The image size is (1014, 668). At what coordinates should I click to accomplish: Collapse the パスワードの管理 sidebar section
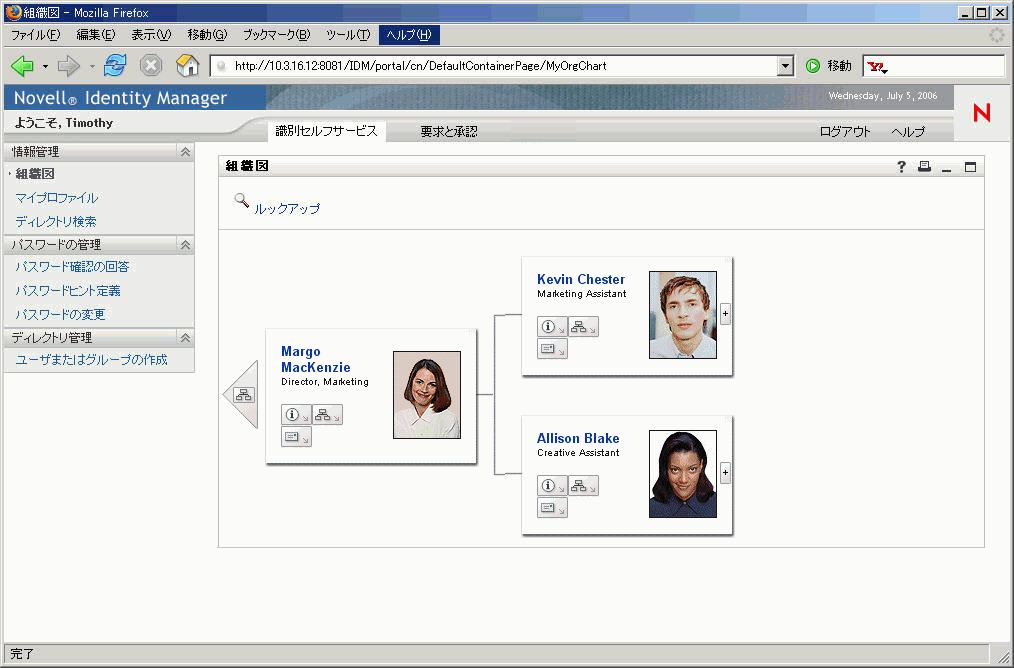pos(185,245)
